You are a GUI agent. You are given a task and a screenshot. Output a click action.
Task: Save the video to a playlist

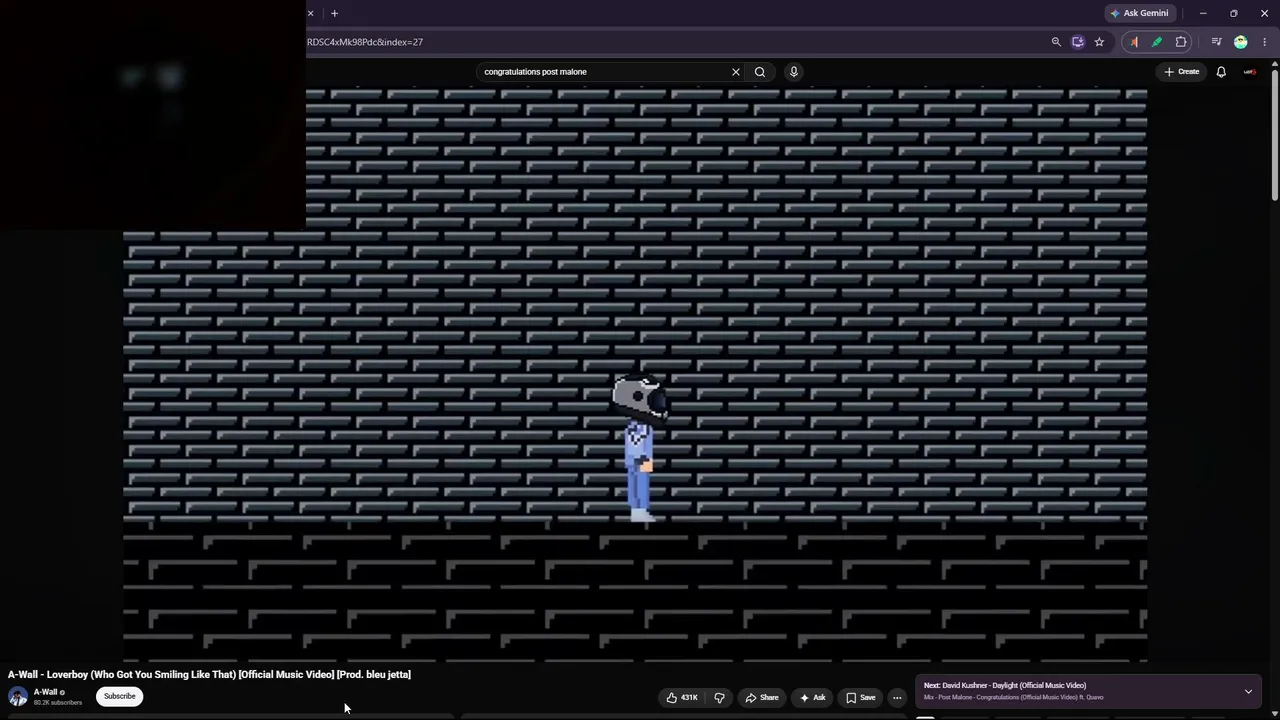pyautogui.click(x=860, y=698)
